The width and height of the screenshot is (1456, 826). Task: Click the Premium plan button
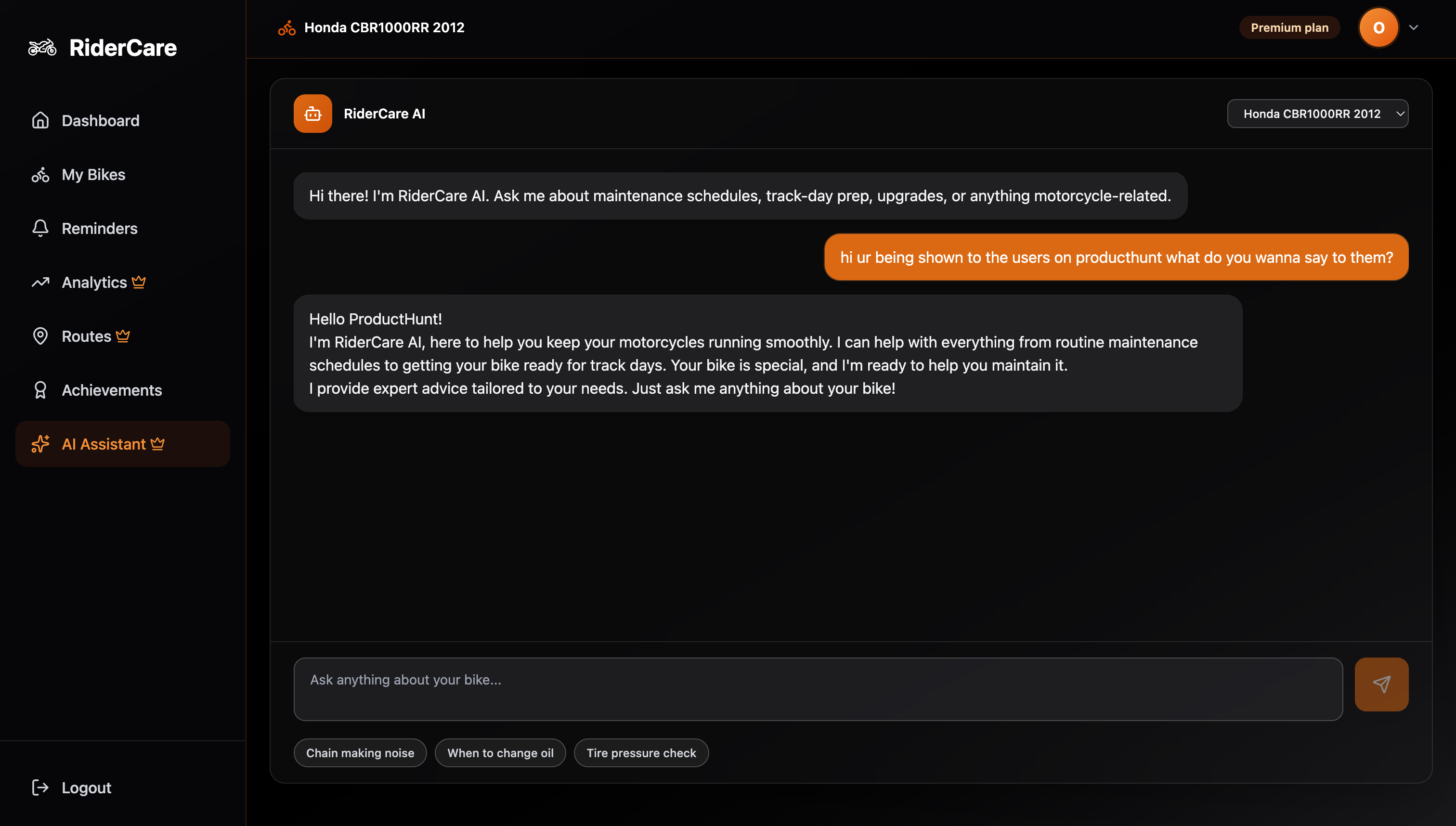[1289, 27]
